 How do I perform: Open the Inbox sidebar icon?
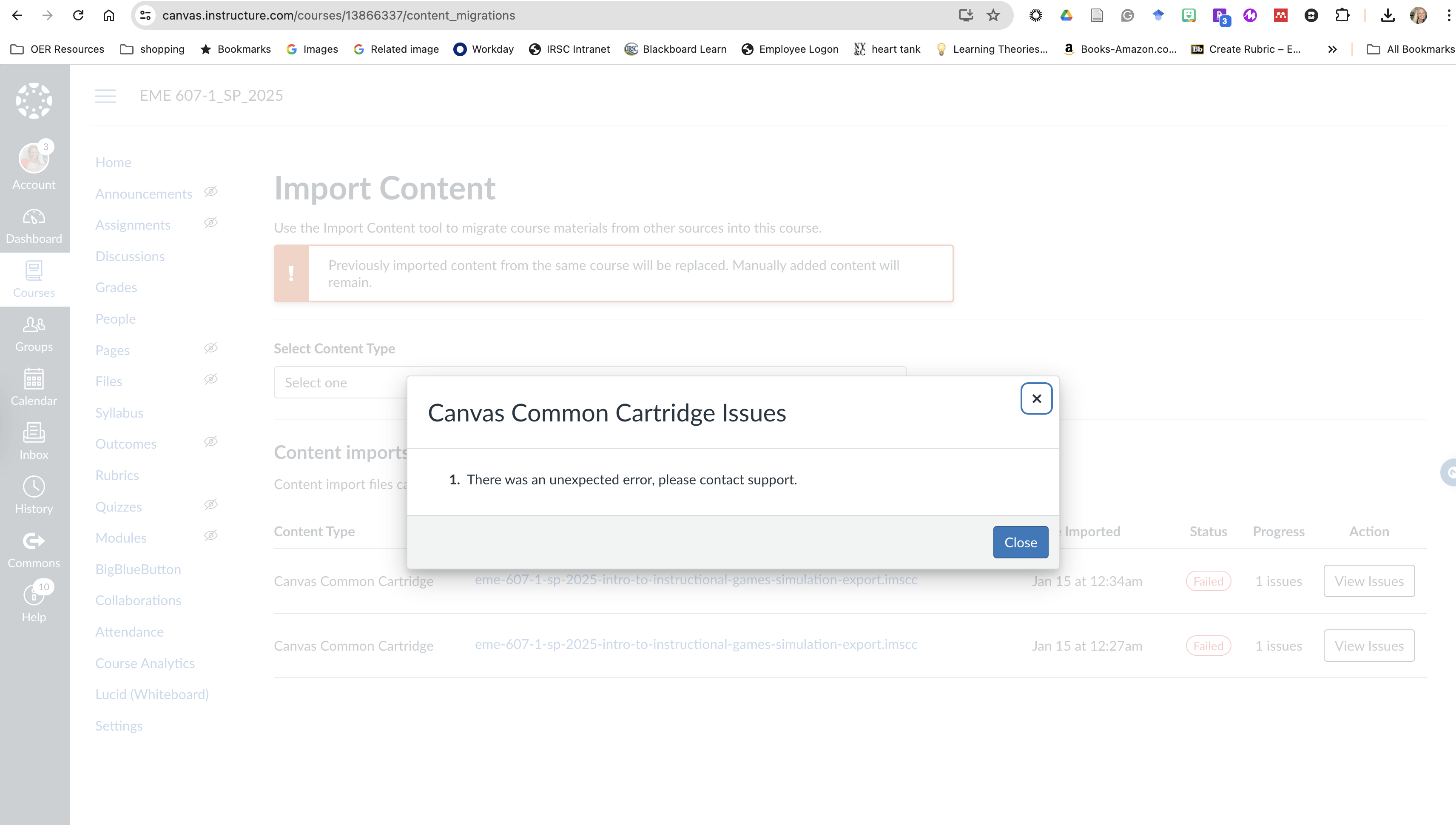coord(34,441)
